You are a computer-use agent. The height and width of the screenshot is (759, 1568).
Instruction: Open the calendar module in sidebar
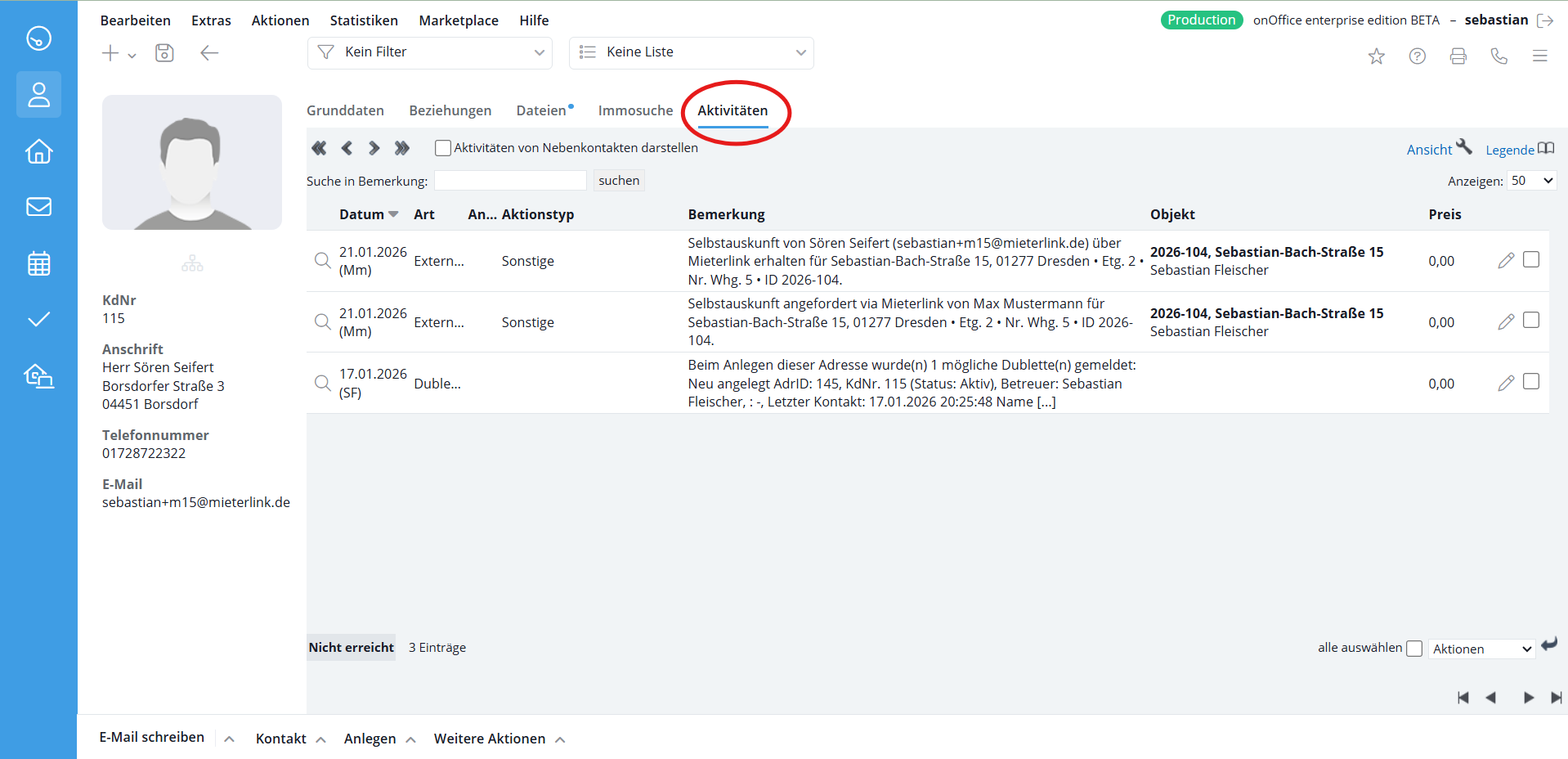(38, 263)
